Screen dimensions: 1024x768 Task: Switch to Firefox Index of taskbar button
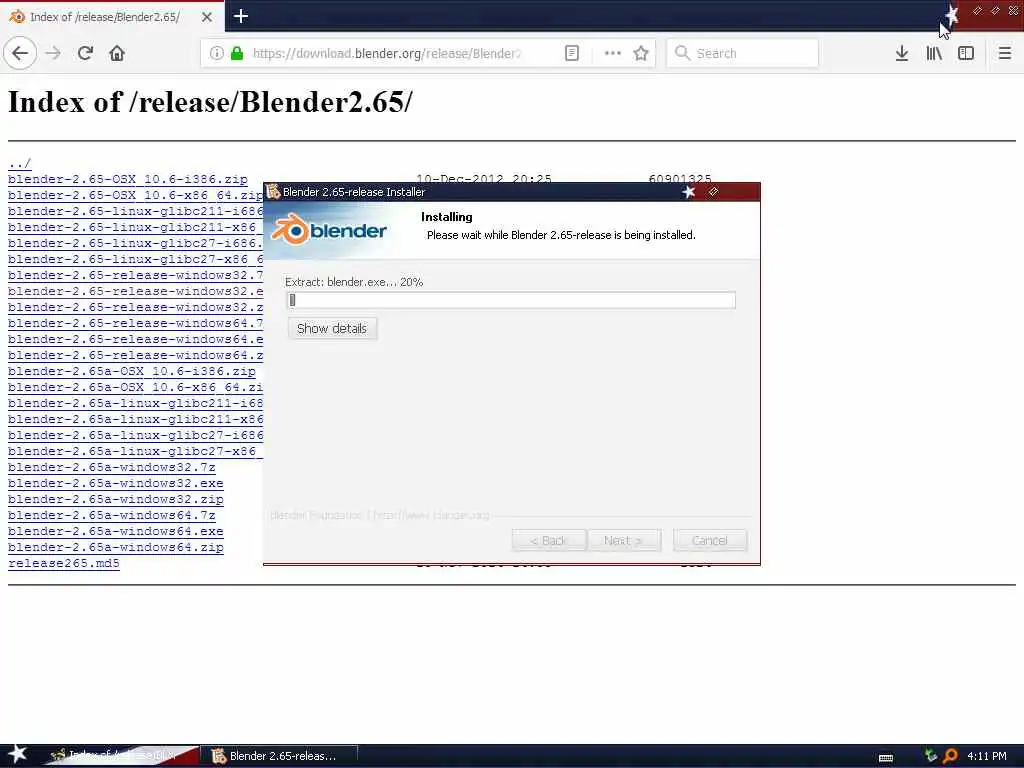121,756
